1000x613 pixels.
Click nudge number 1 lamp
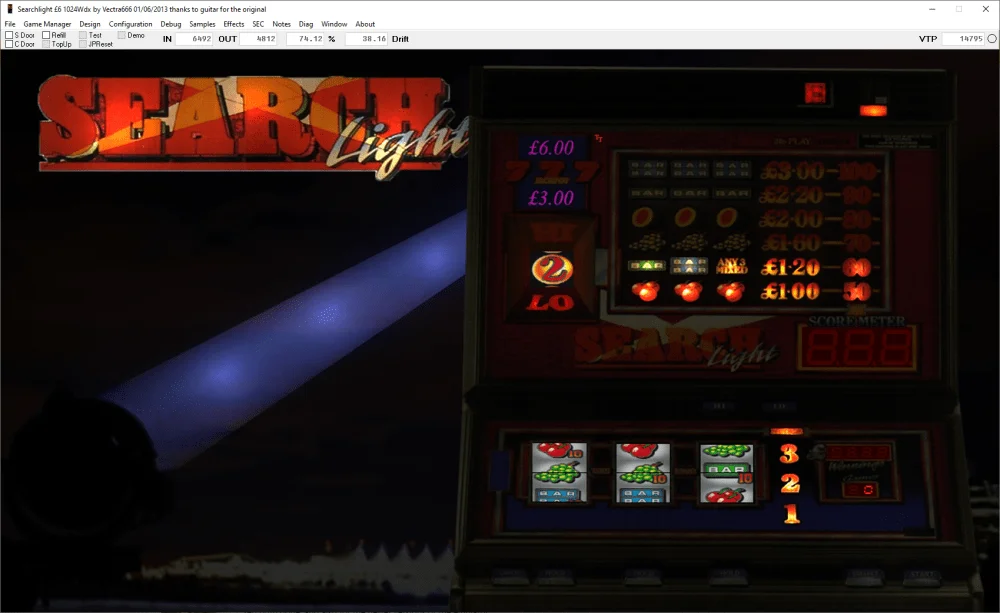[x=791, y=513]
